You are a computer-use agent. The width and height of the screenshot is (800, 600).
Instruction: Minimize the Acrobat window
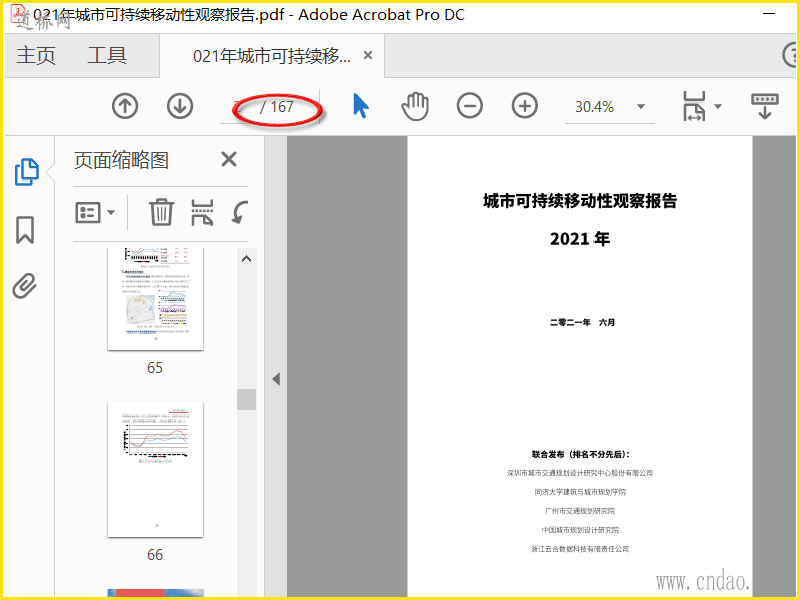pos(769,14)
